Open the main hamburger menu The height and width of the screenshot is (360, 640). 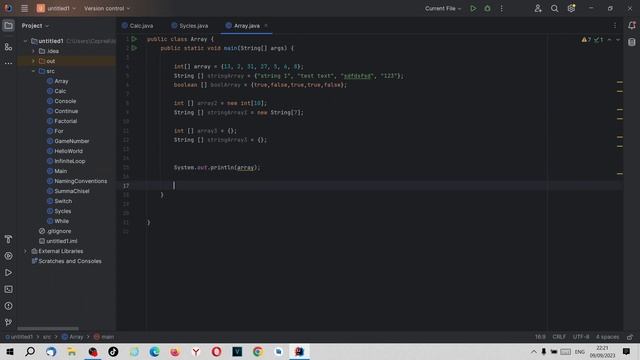click(24, 8)
